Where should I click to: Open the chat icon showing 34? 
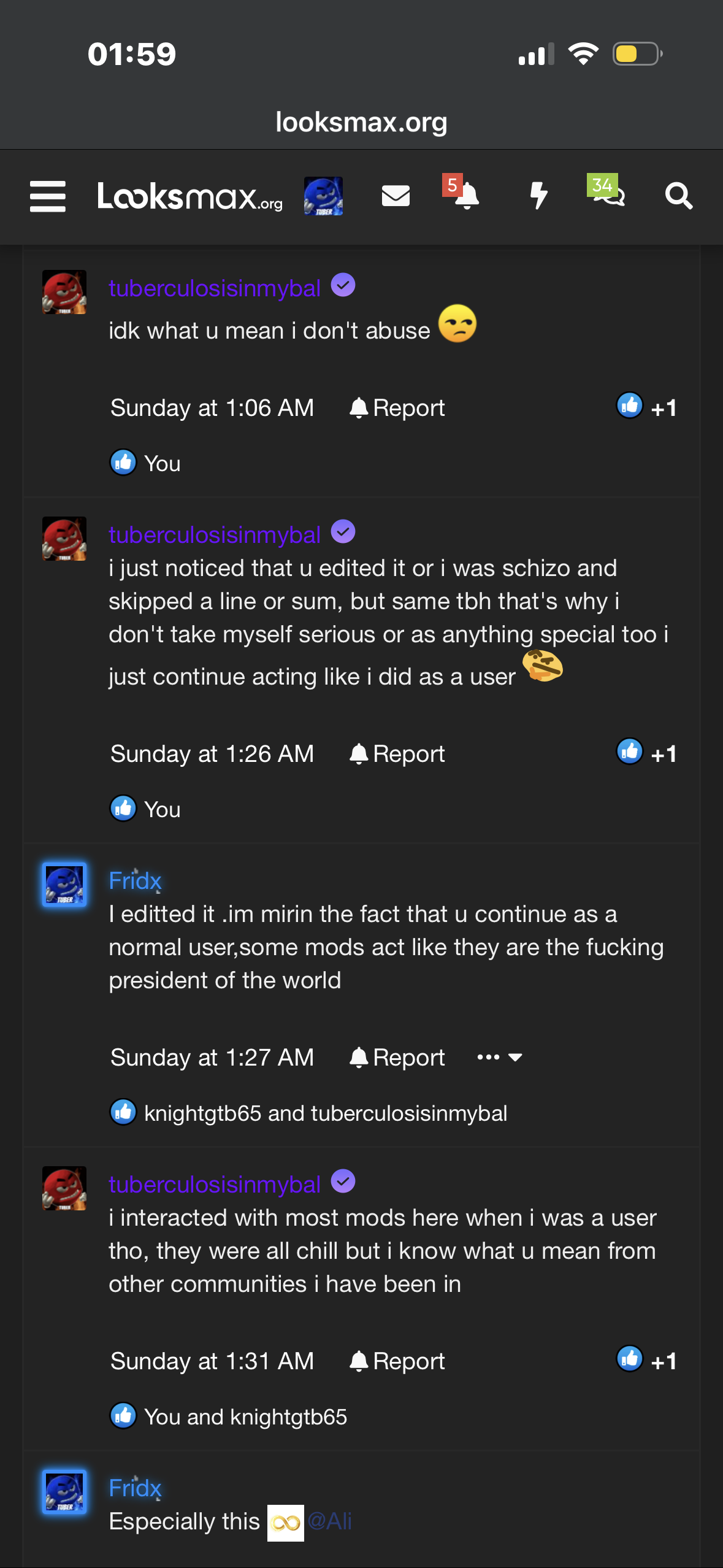[x=607, y=195]
